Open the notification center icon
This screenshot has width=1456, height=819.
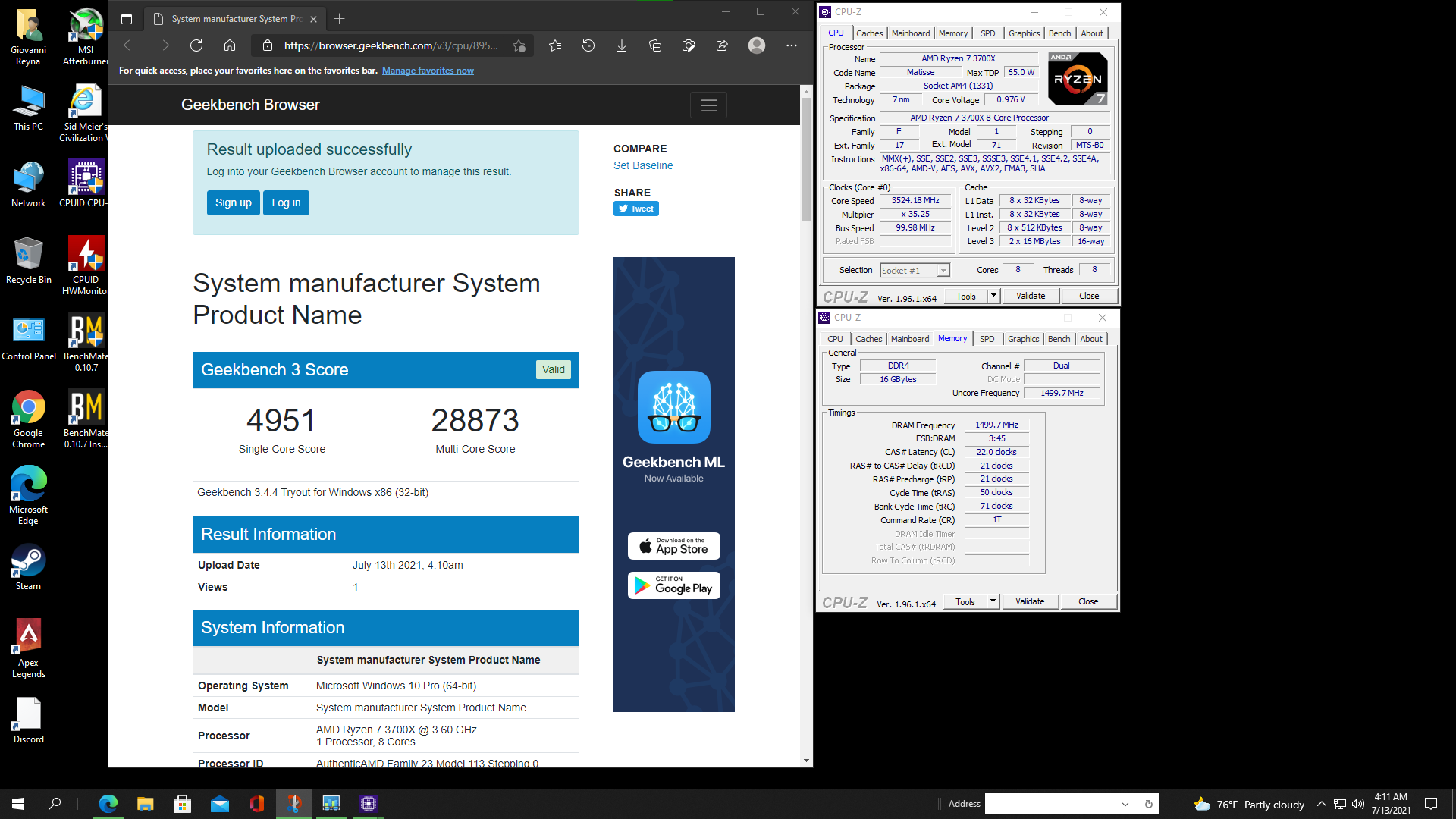pos(1431,804)
